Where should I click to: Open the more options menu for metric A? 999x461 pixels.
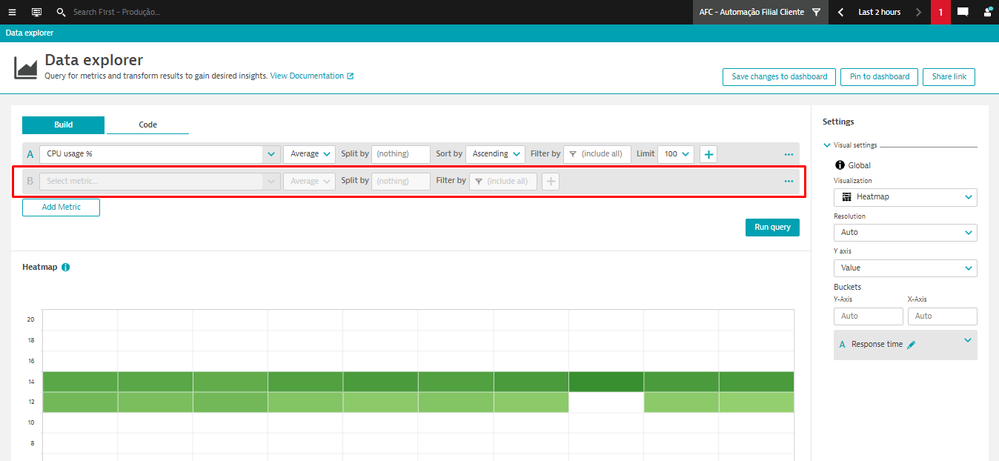(x=789, y=154)
